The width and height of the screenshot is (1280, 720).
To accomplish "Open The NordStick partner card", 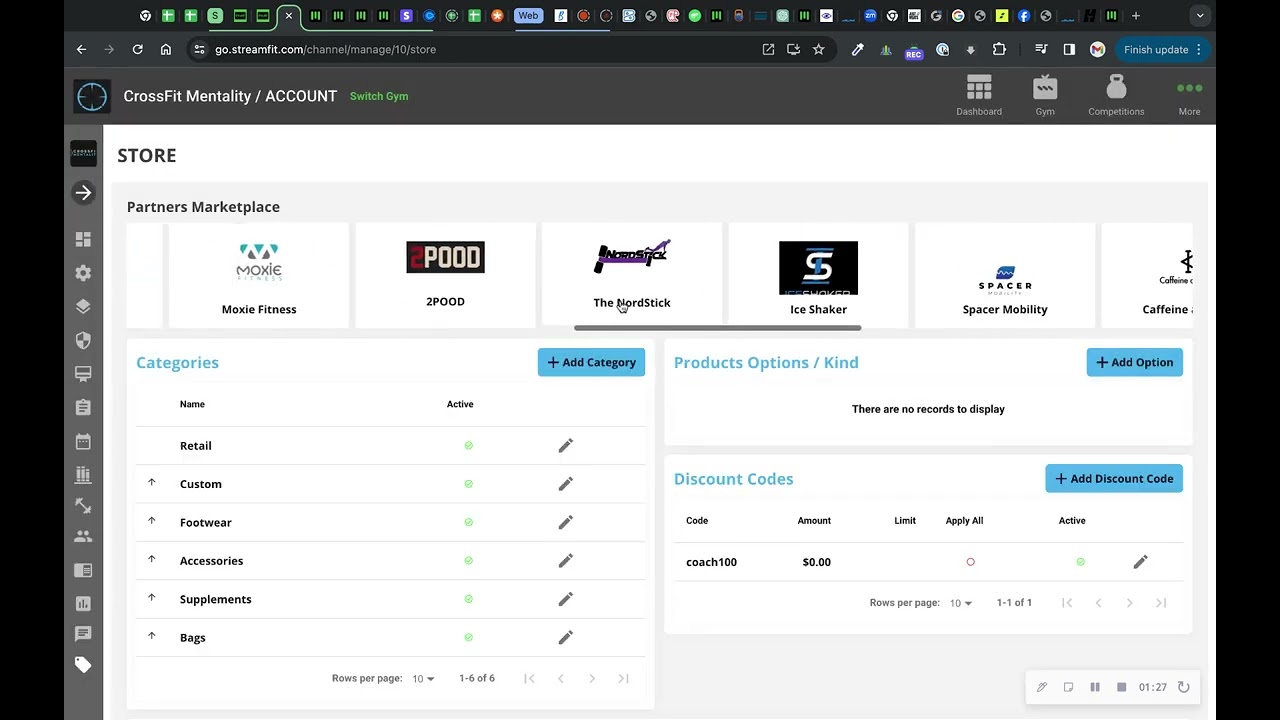I will click(x=632, y=276).
